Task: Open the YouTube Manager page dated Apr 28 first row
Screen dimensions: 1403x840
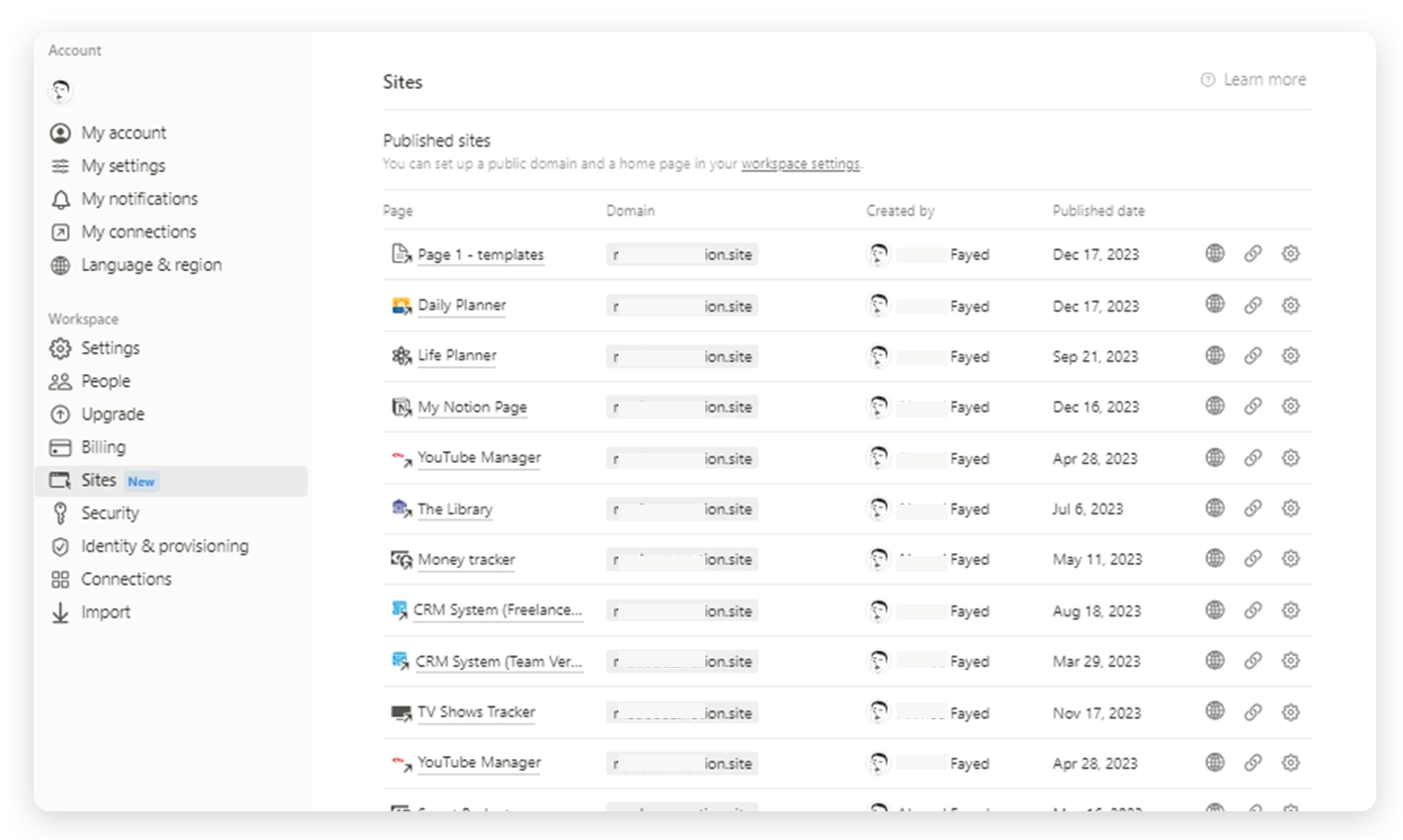Action: click(x=479, y=458)
